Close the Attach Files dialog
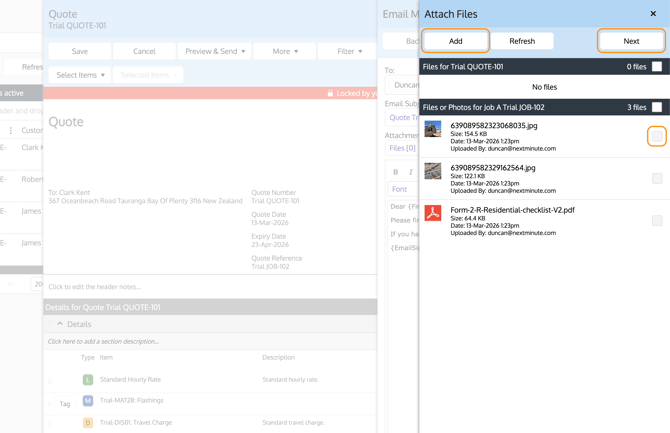 pos(653,14)
